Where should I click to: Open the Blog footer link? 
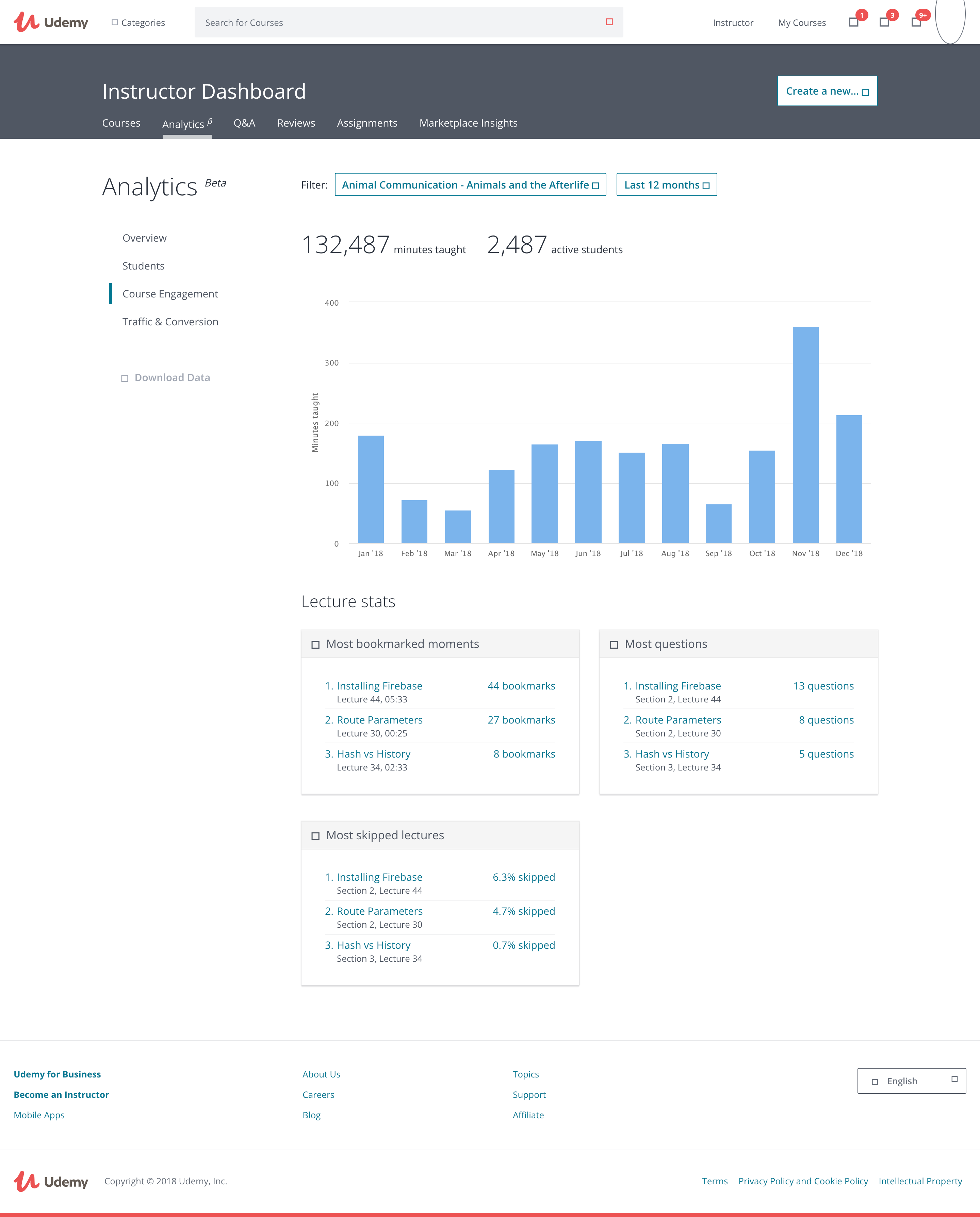pos(312,1115)
